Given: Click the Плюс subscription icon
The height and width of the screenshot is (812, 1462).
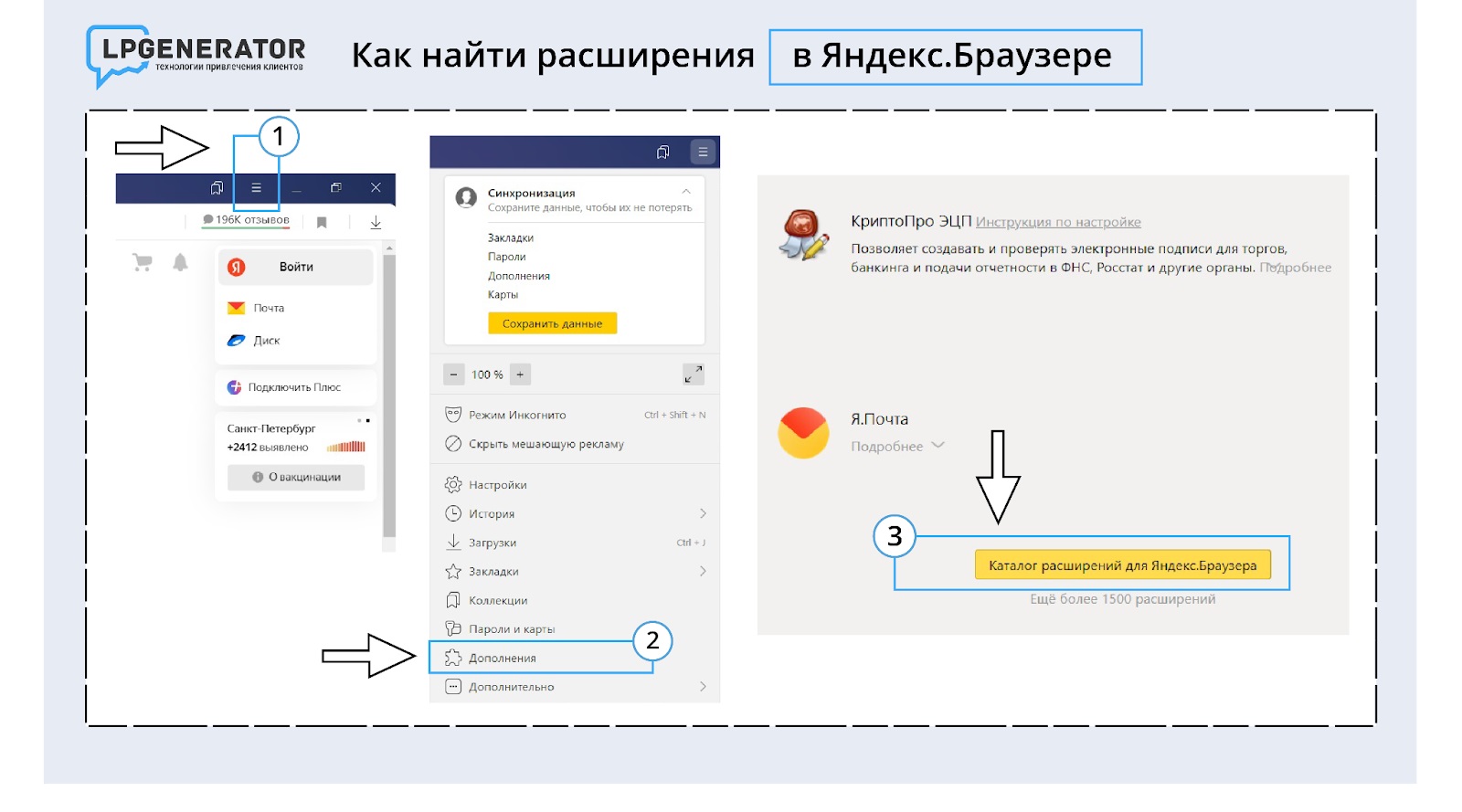Looking at the screenshot, I should pyautogui.click(x=234, y=387).
